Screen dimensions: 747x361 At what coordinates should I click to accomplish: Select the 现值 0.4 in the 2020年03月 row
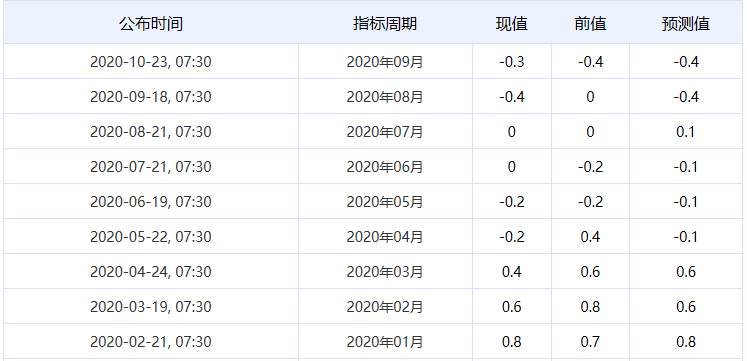[x=512, y=271]
